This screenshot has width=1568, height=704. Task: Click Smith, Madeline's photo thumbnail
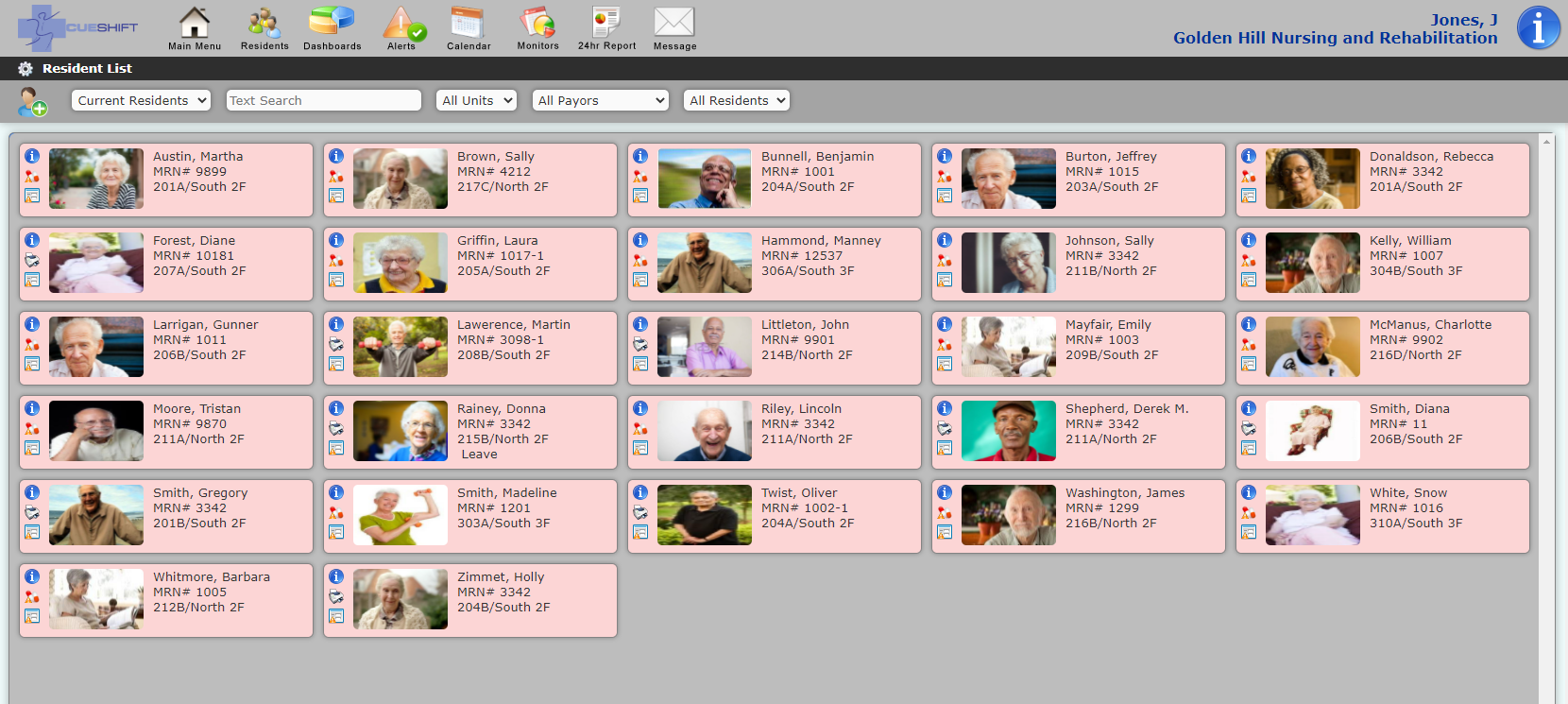pyautogui.click(x=401, y=515)
